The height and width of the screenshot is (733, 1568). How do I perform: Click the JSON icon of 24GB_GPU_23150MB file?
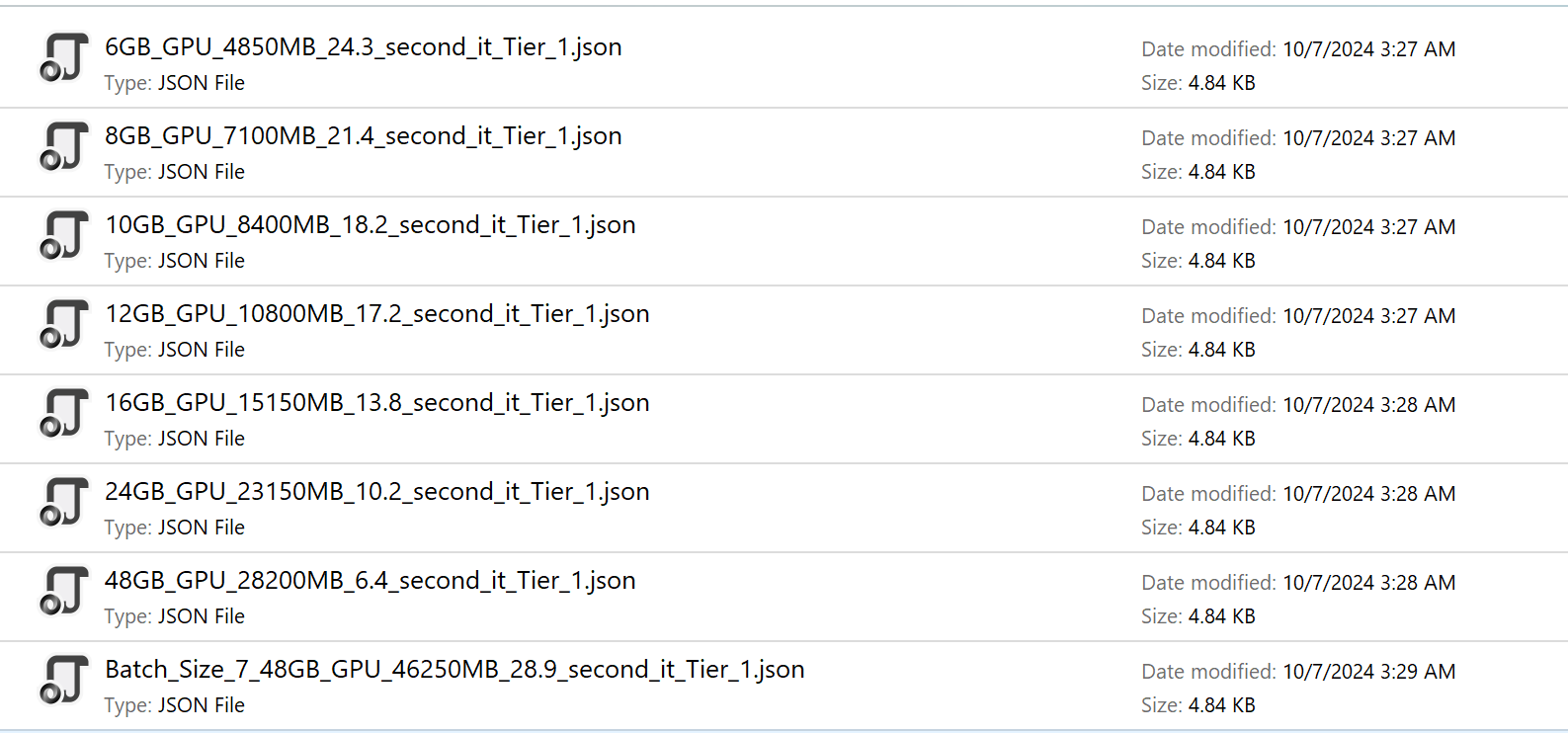pos(64,502)
